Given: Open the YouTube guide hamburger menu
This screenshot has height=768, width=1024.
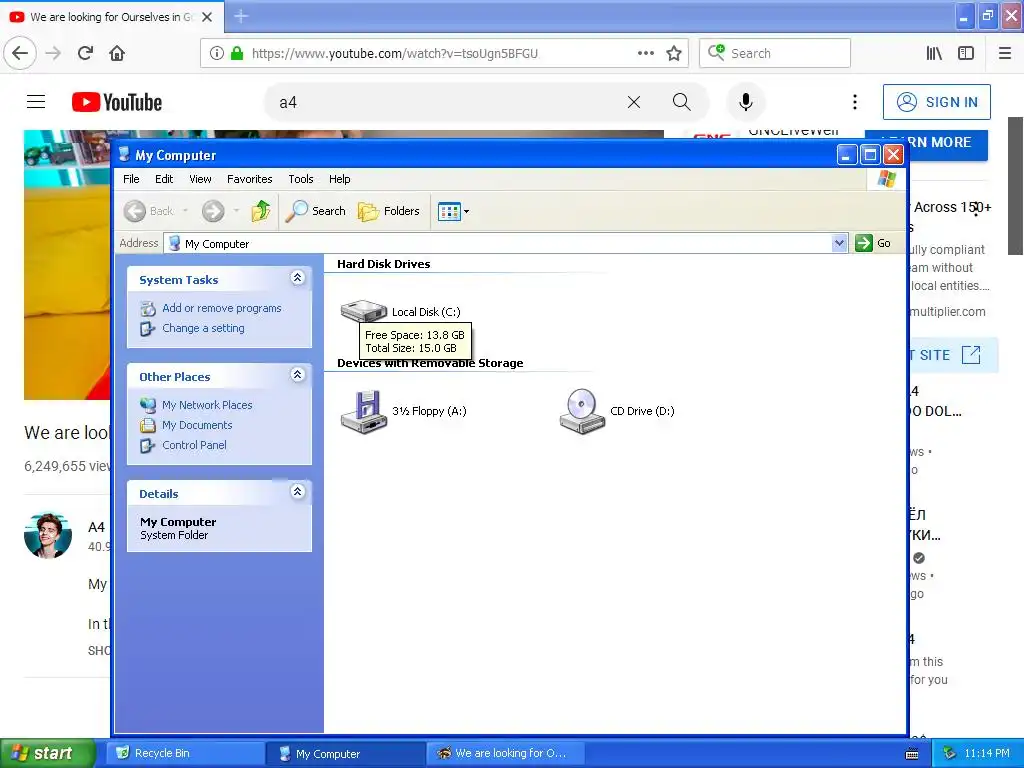Looking at the screenshot, I should coord(36,102).
